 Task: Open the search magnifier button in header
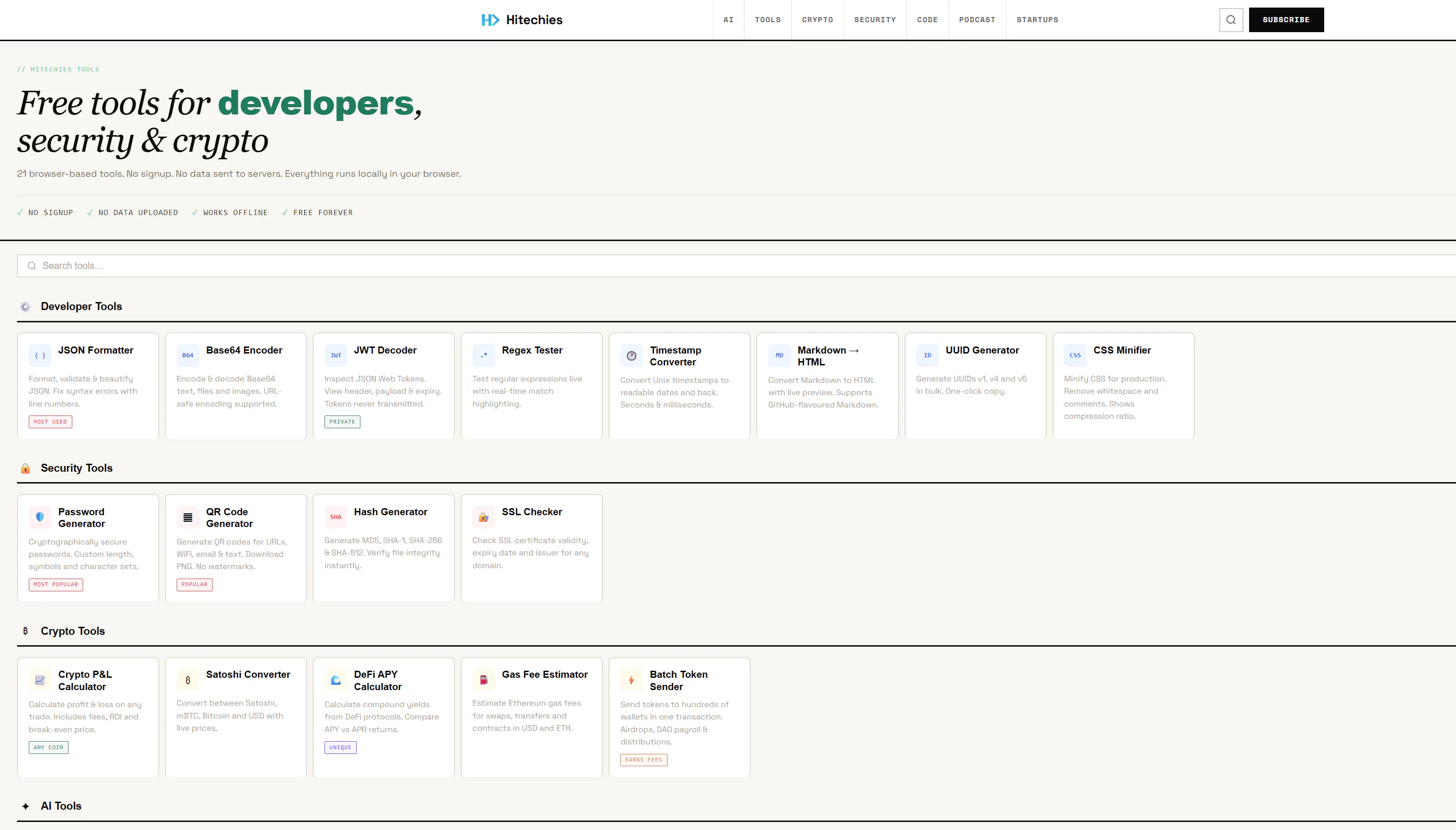coord(1231,20)
